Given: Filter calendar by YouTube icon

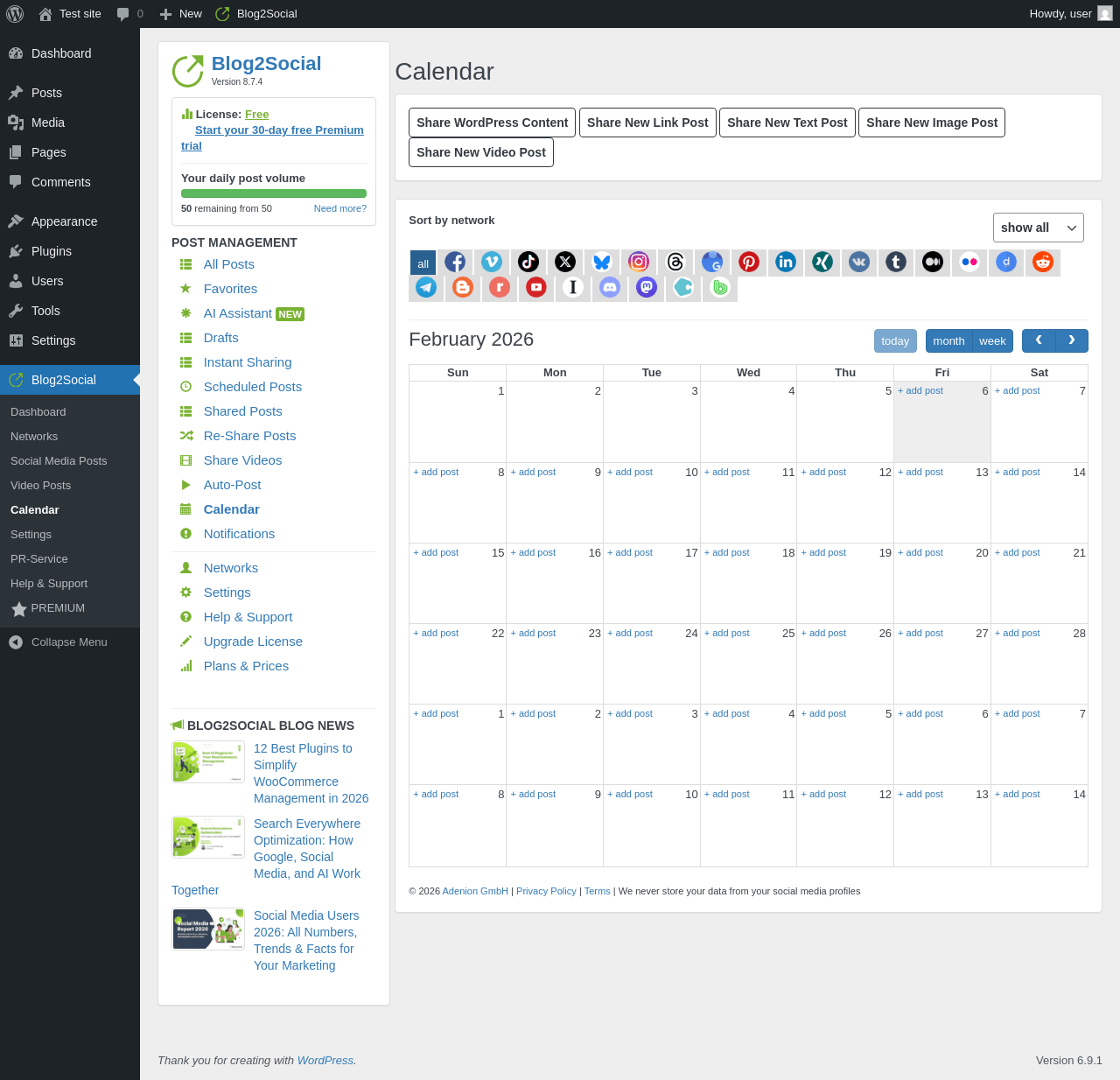Looking at the screenshot, I should [x=536, y=287].
